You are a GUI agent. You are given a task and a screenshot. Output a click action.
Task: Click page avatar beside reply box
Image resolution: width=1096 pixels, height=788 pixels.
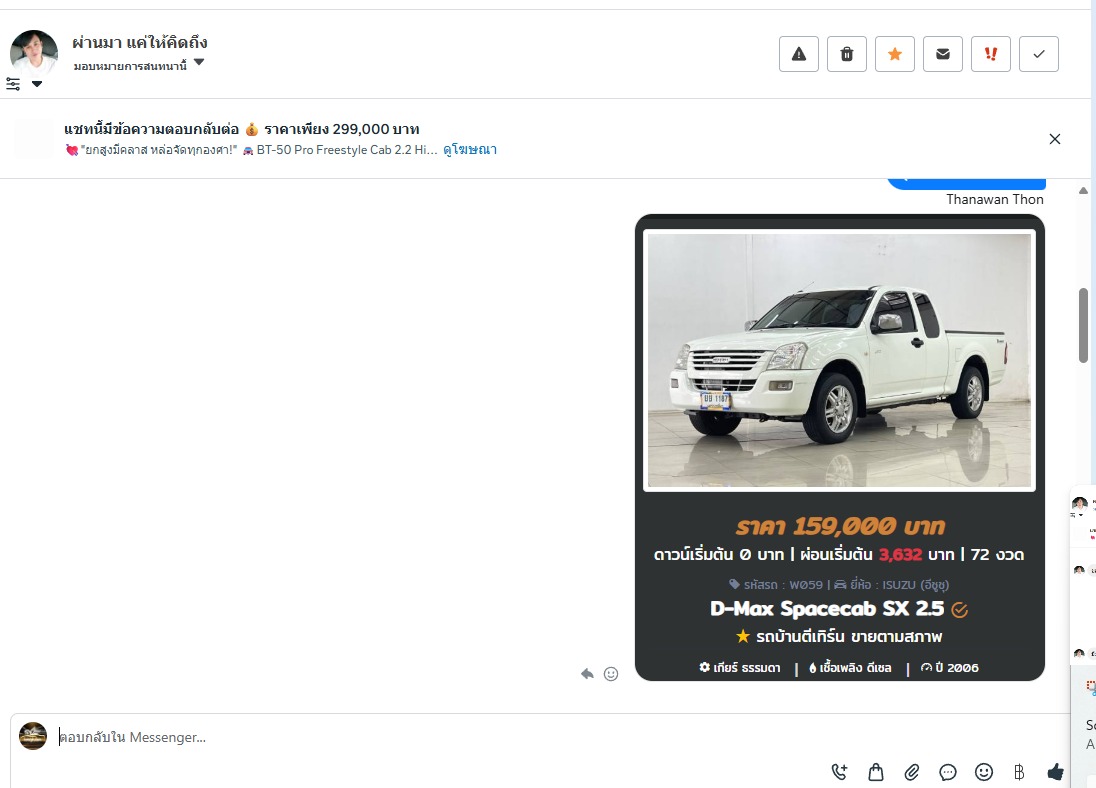click(33, 736)
